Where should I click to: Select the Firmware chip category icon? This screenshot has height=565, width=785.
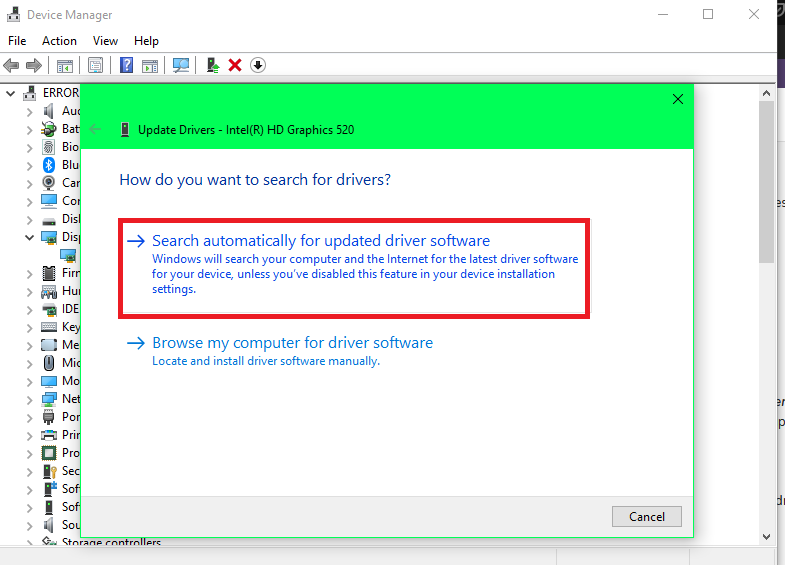(x=49, y=273)
